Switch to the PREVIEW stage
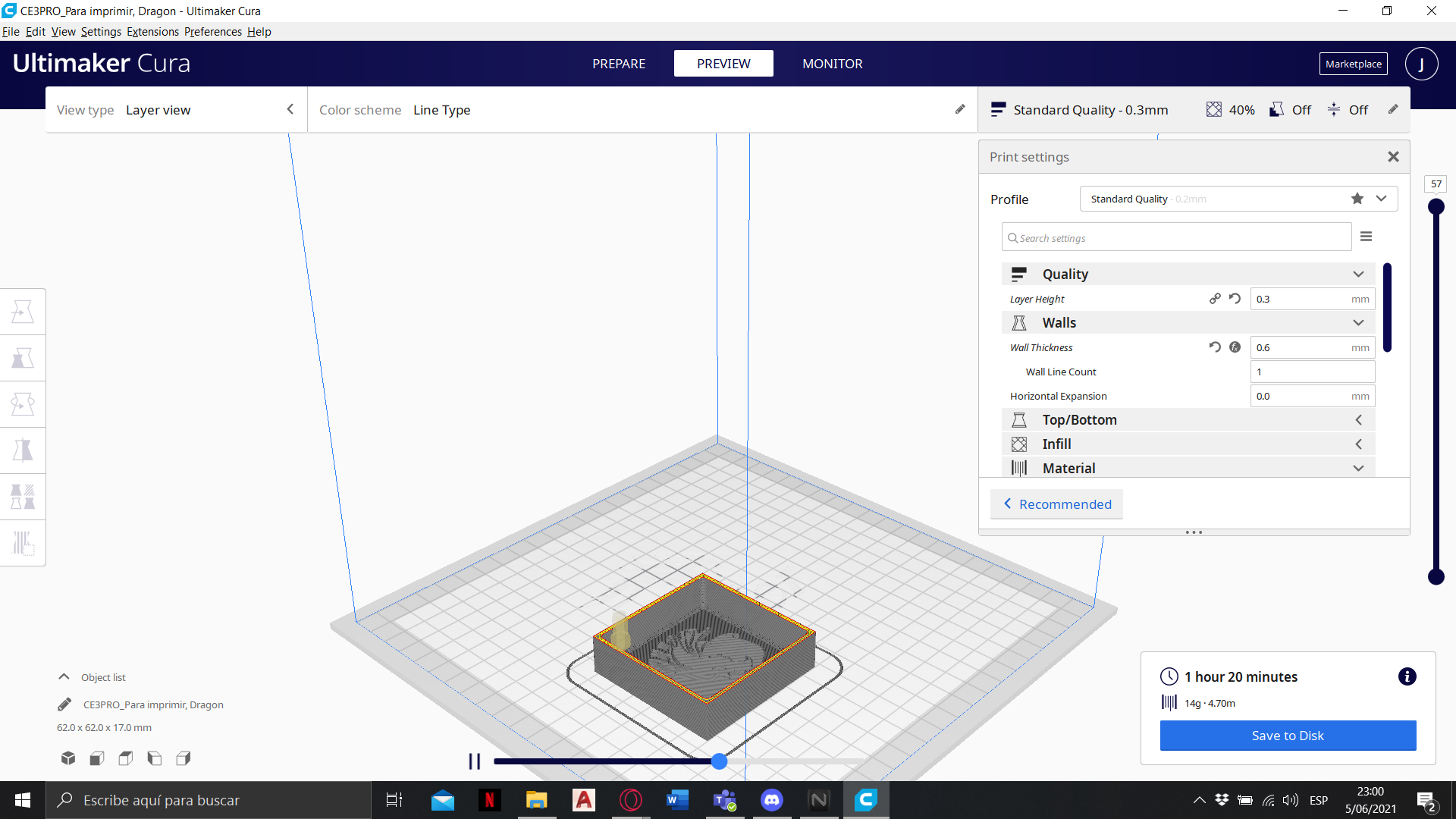 (723, 64)
